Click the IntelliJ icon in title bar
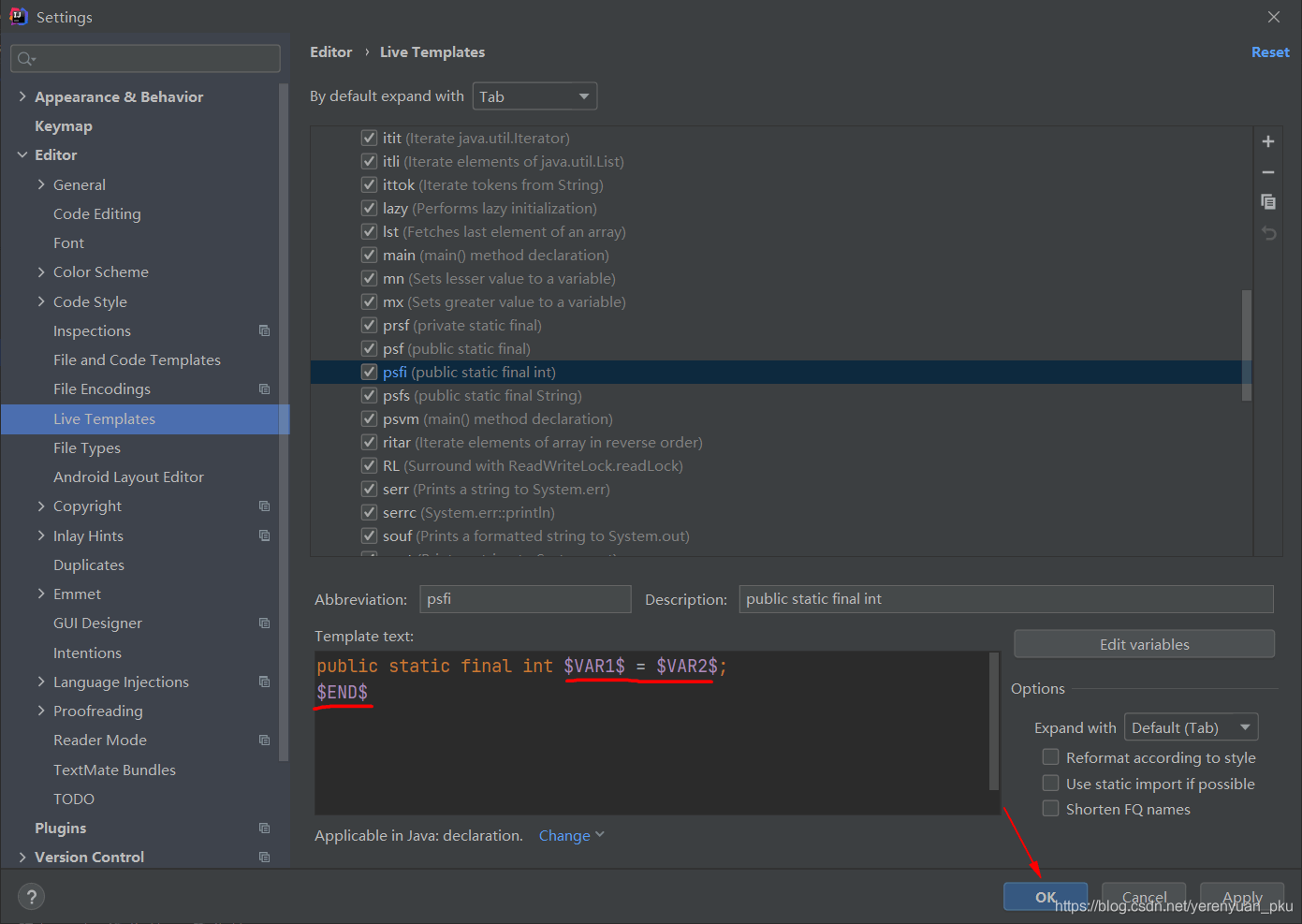Screen dimensions: 1302x924 [x=18, y=16]
